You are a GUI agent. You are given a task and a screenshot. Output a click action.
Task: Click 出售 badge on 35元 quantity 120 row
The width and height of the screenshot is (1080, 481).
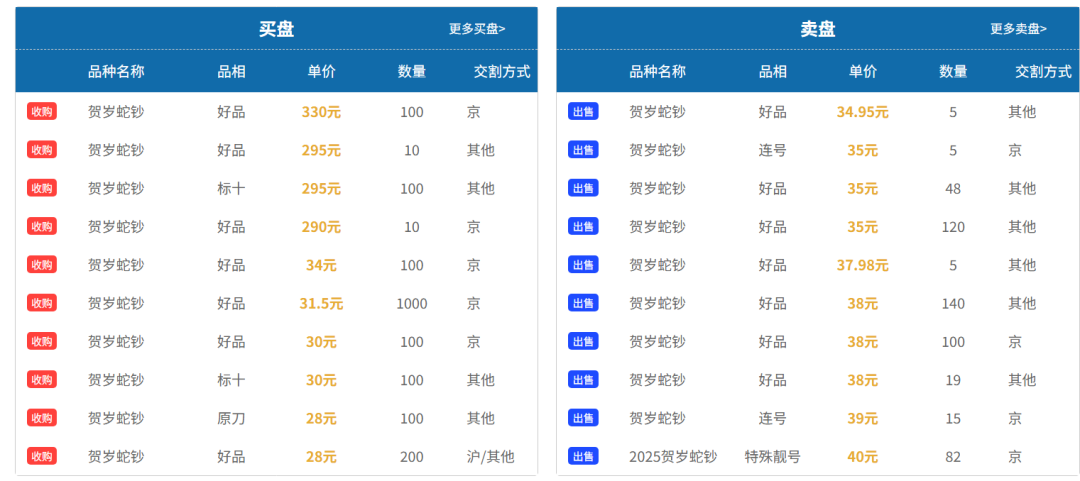tap(583, 226)
